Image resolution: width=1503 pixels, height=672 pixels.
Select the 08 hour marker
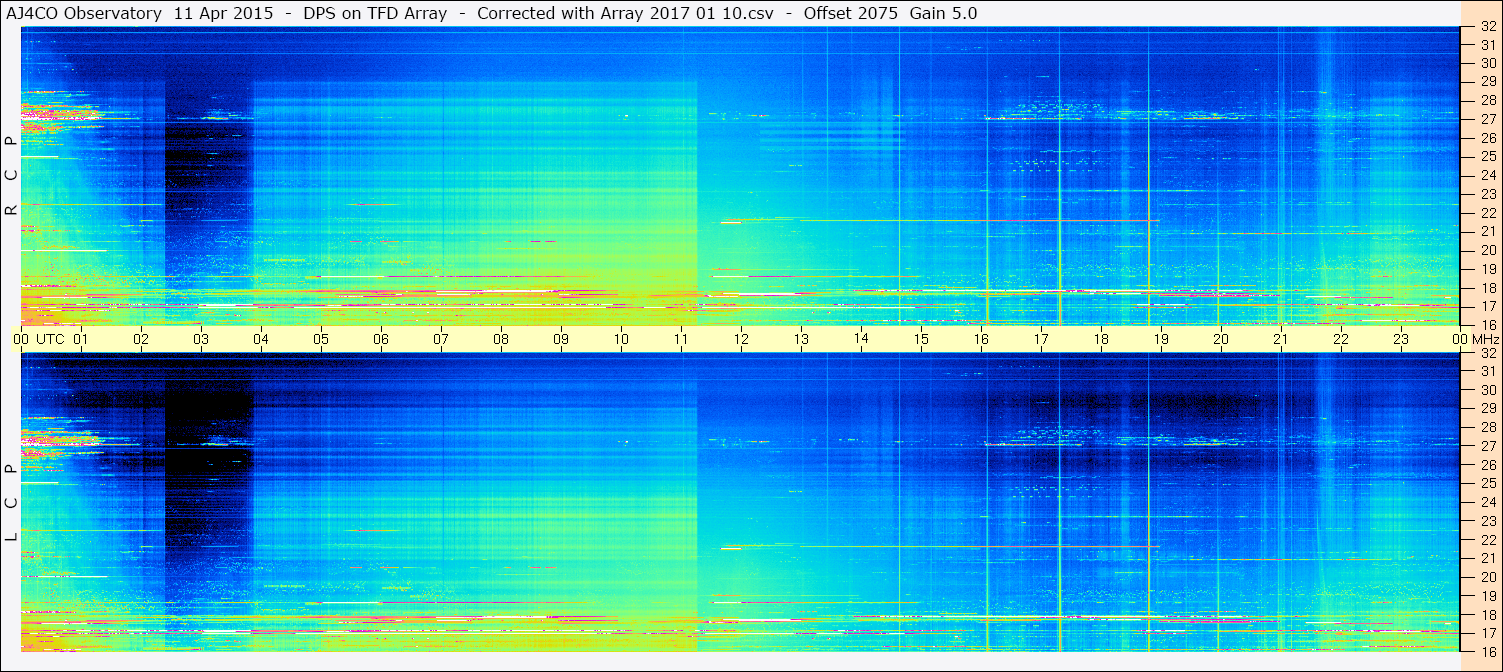pos(501,339)
